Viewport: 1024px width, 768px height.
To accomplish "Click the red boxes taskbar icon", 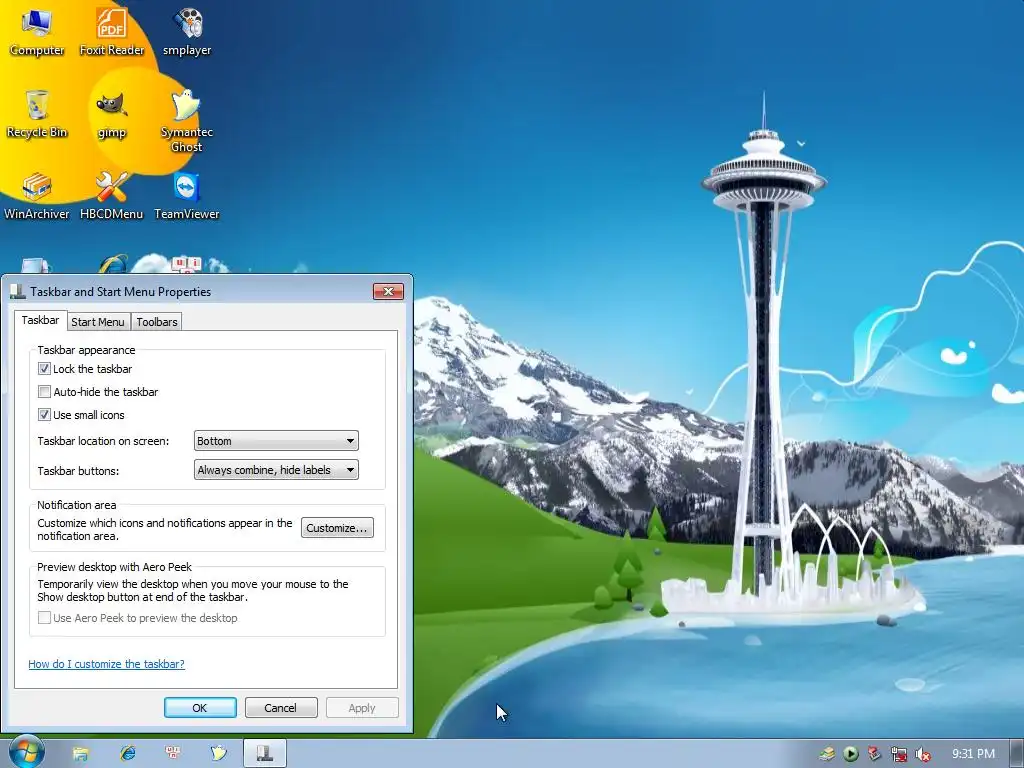I will tap(173, 754).
